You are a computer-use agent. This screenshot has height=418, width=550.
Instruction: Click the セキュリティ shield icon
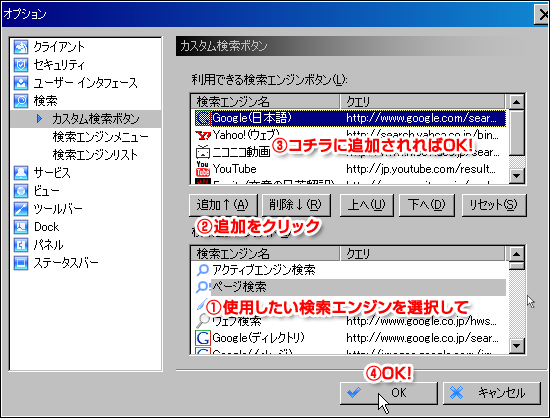tap(21, 65)
